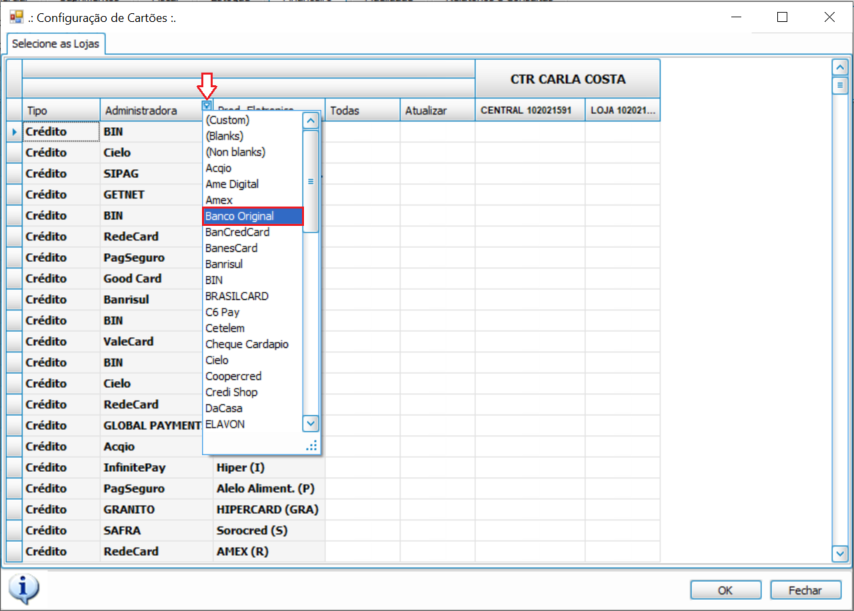Image resolution: width=854 pixels, height=611 pixels.
Task: Minimize the Configuração de Cartões window
Action: pos(736,17)
